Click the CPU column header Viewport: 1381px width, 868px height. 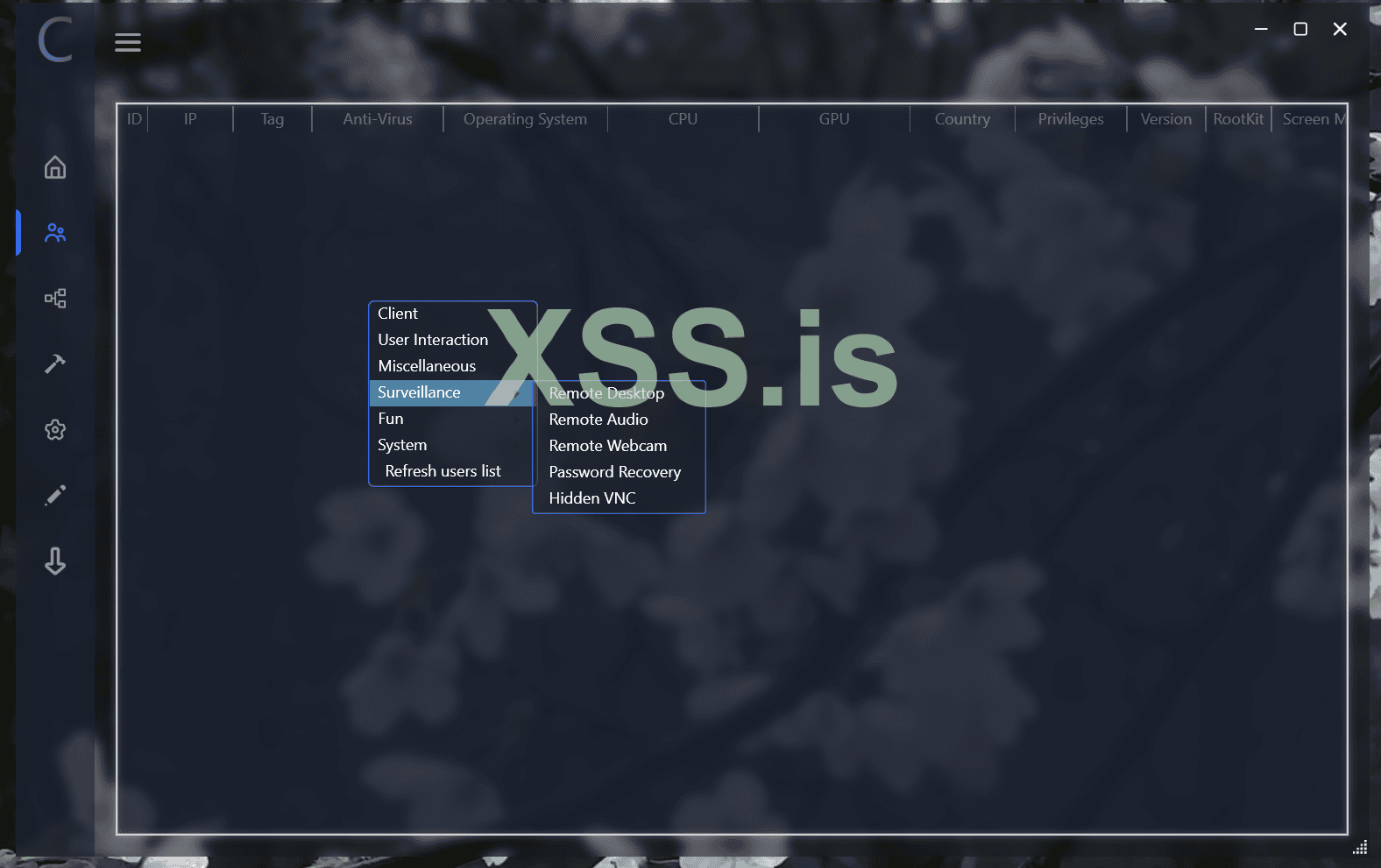click(x=683, y=119)
